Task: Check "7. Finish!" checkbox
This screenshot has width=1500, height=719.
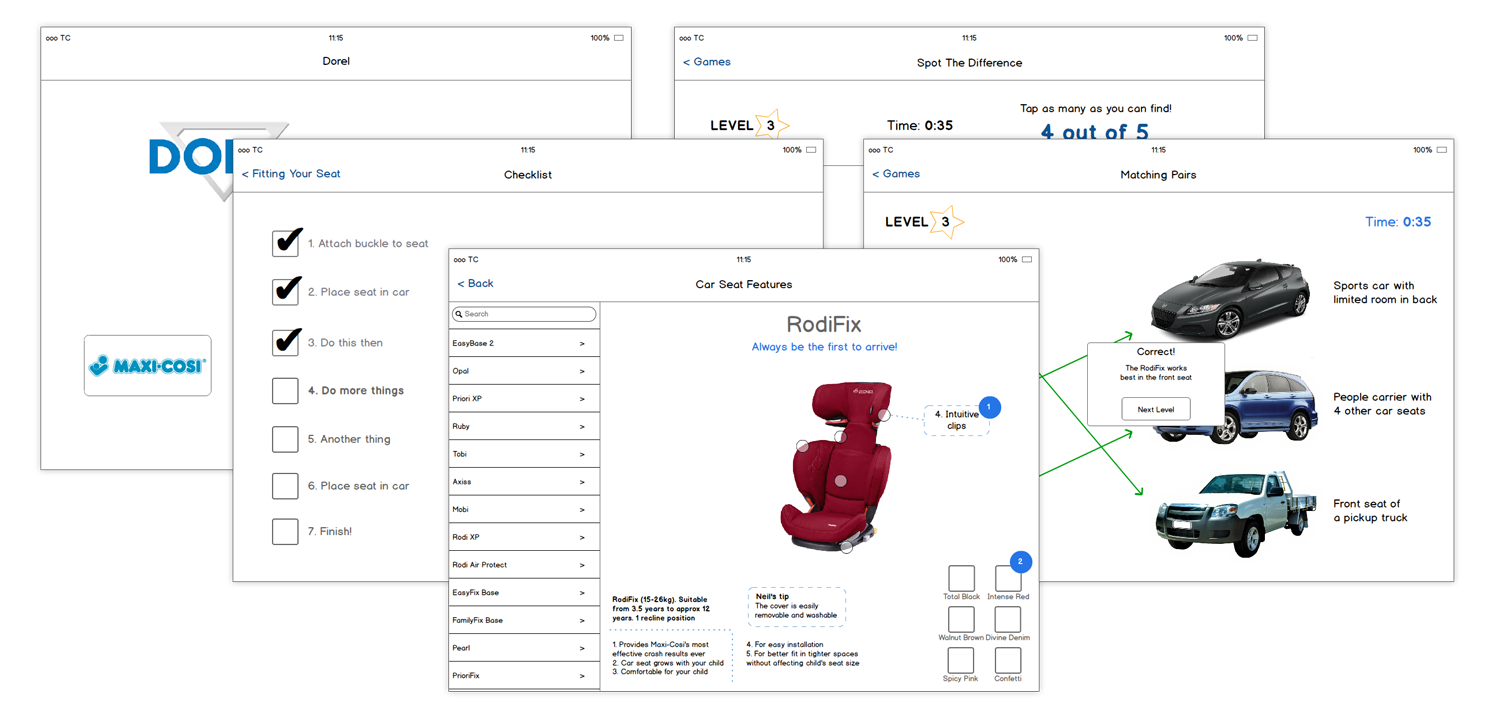Action: pos(286,531)
